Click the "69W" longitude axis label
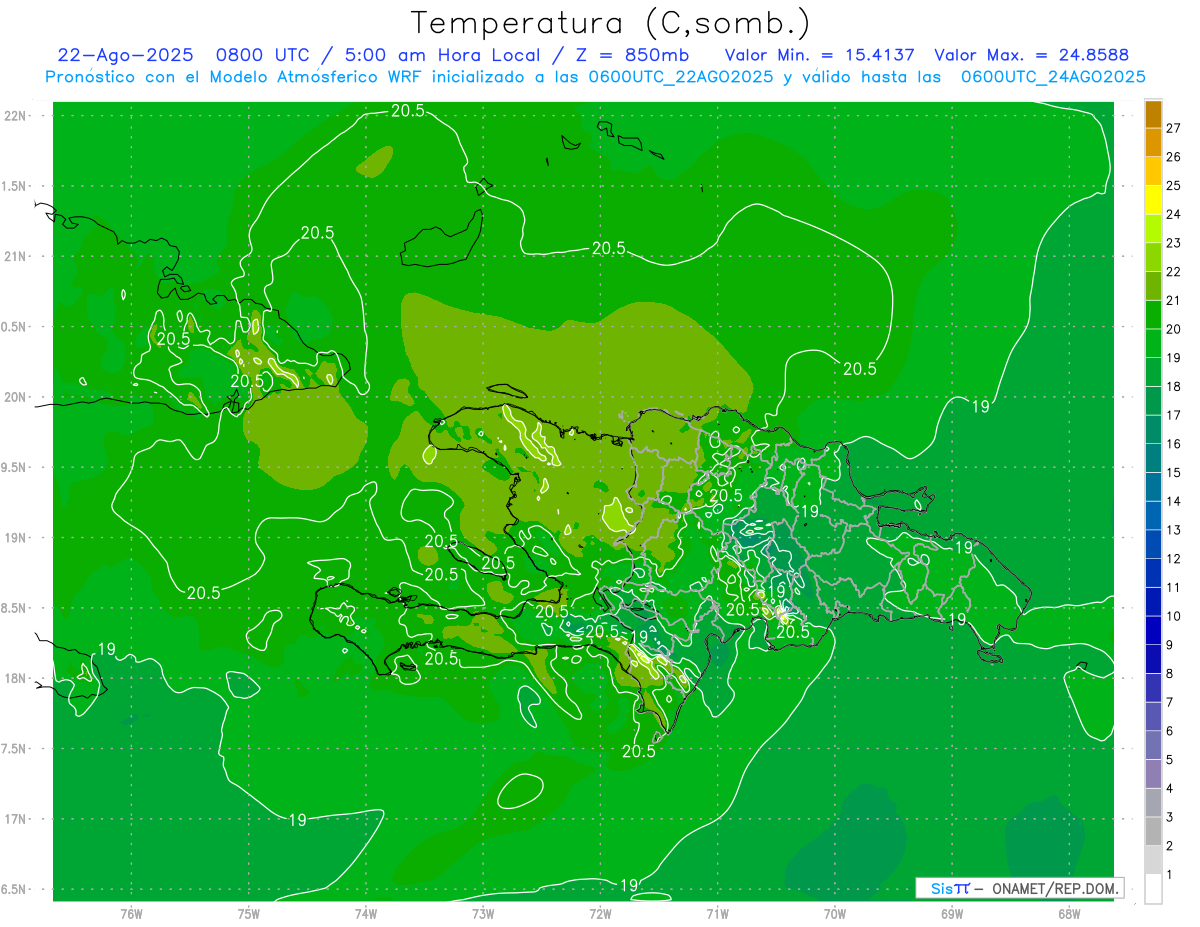This screenshot has width=1200, height=927. coord(951,913)
